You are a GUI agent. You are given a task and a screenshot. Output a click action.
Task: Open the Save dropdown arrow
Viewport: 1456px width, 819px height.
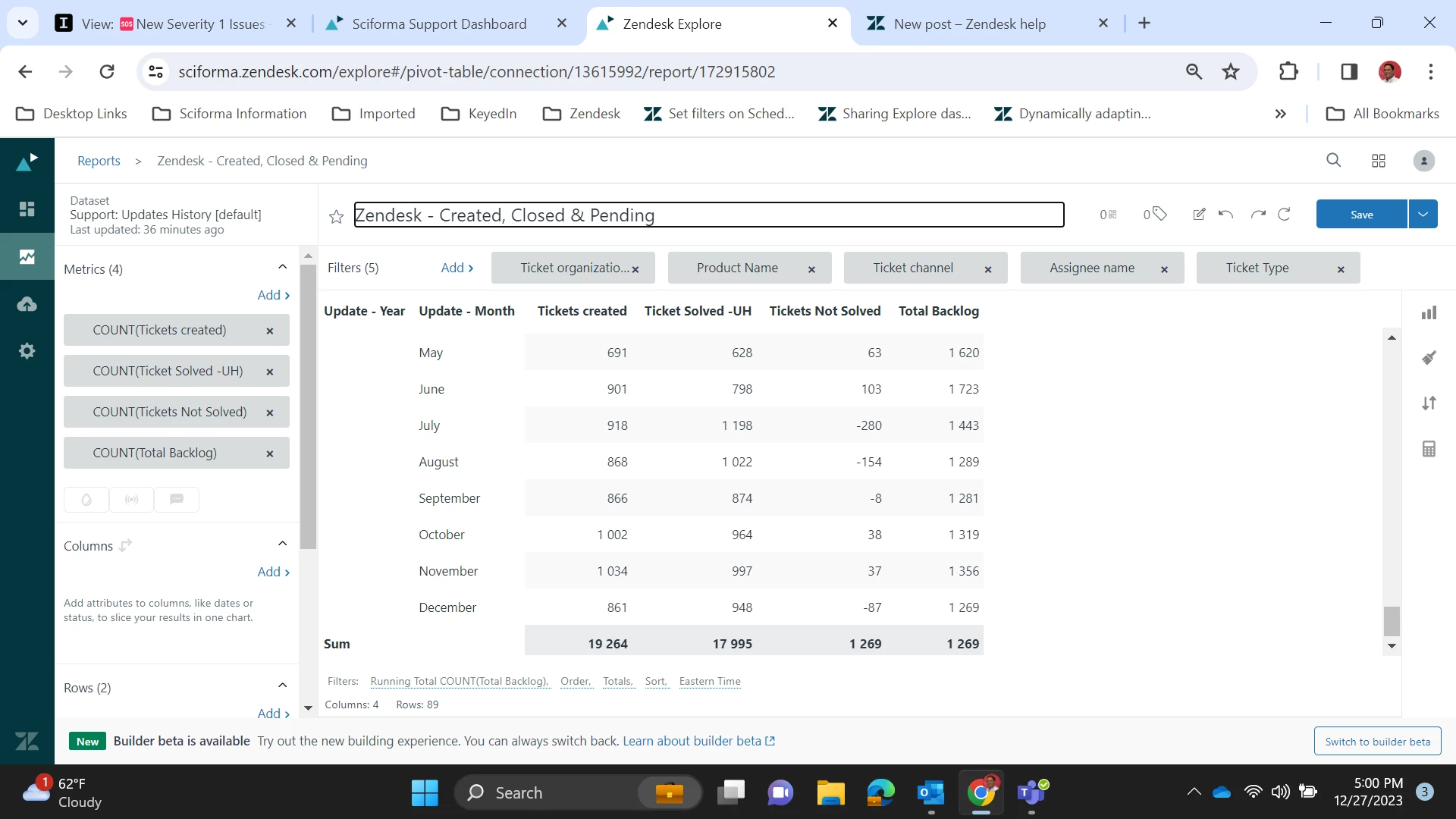[x=1423, y=215]
